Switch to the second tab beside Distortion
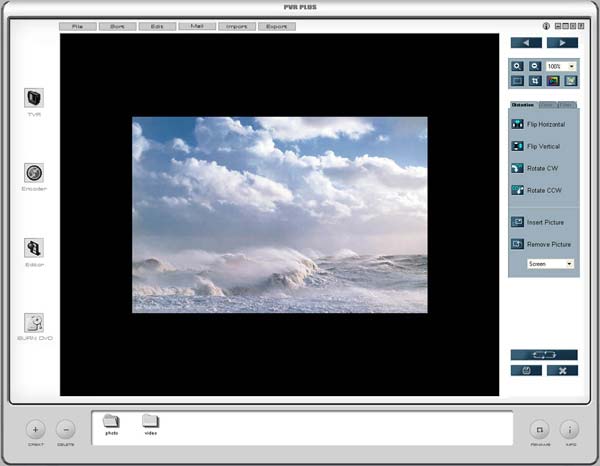 pyautogui.click(x=548, y=105)
